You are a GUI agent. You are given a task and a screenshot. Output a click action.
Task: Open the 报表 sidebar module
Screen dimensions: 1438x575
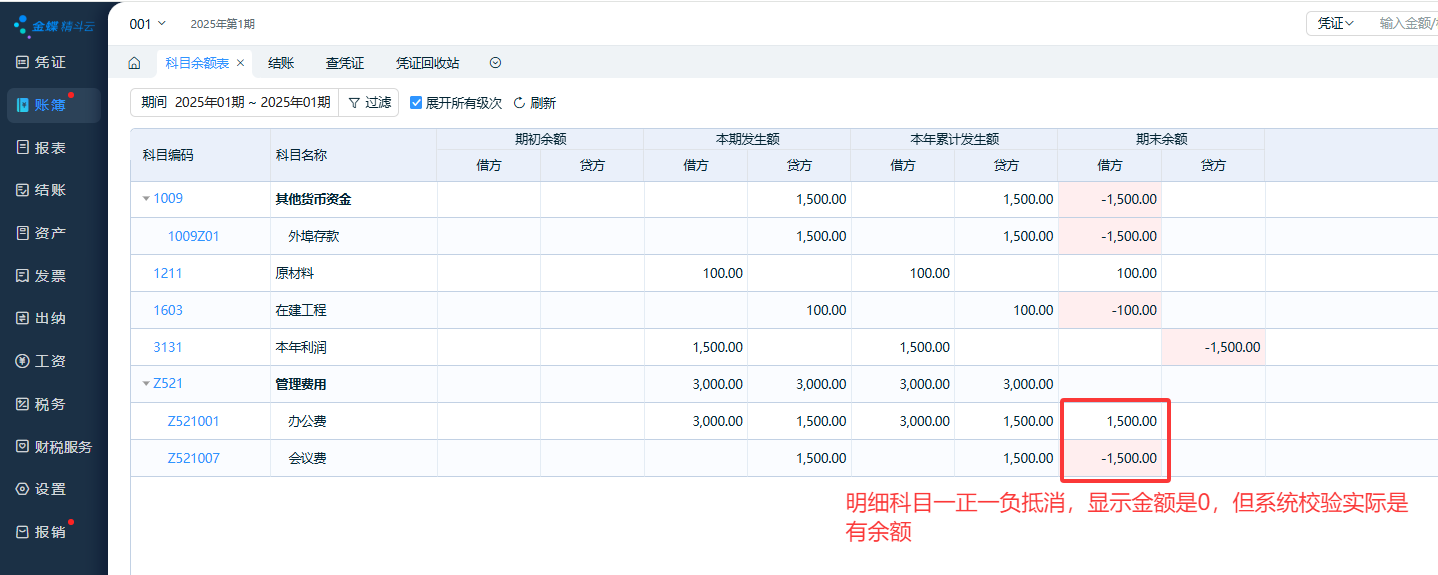[41, 148]
